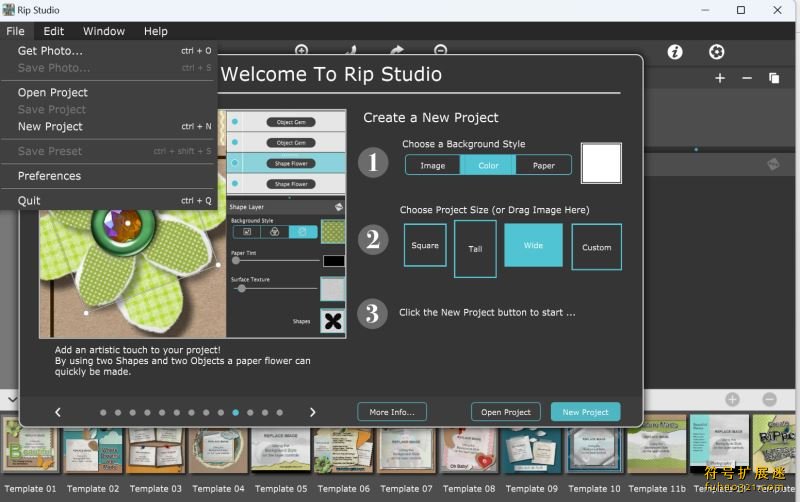The image size is (800, 502).
Task: Choose Quit from File menu
Action: pyautogui.click(x=109, y=200)
